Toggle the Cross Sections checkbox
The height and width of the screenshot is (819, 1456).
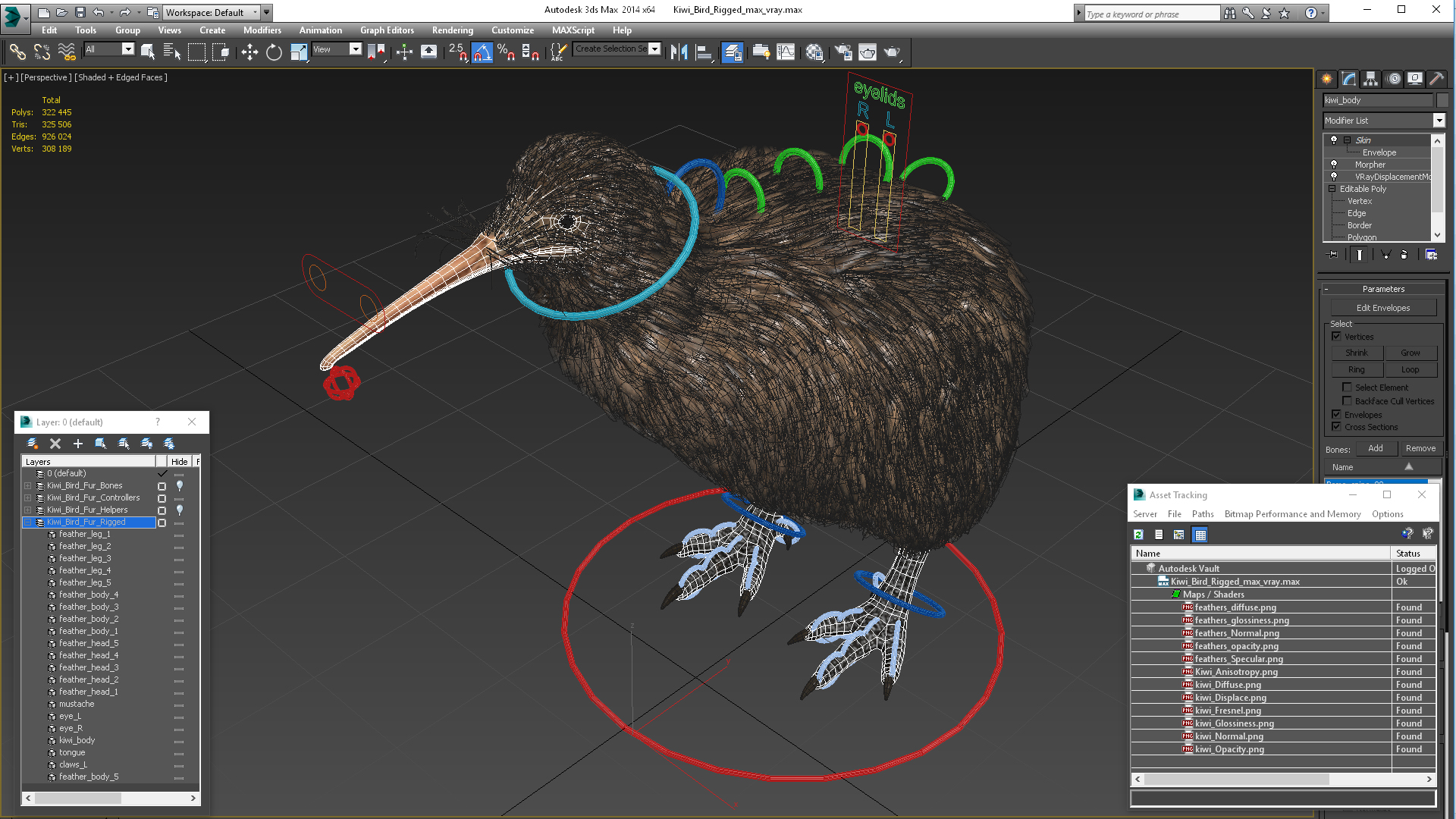click(1337, 427)
